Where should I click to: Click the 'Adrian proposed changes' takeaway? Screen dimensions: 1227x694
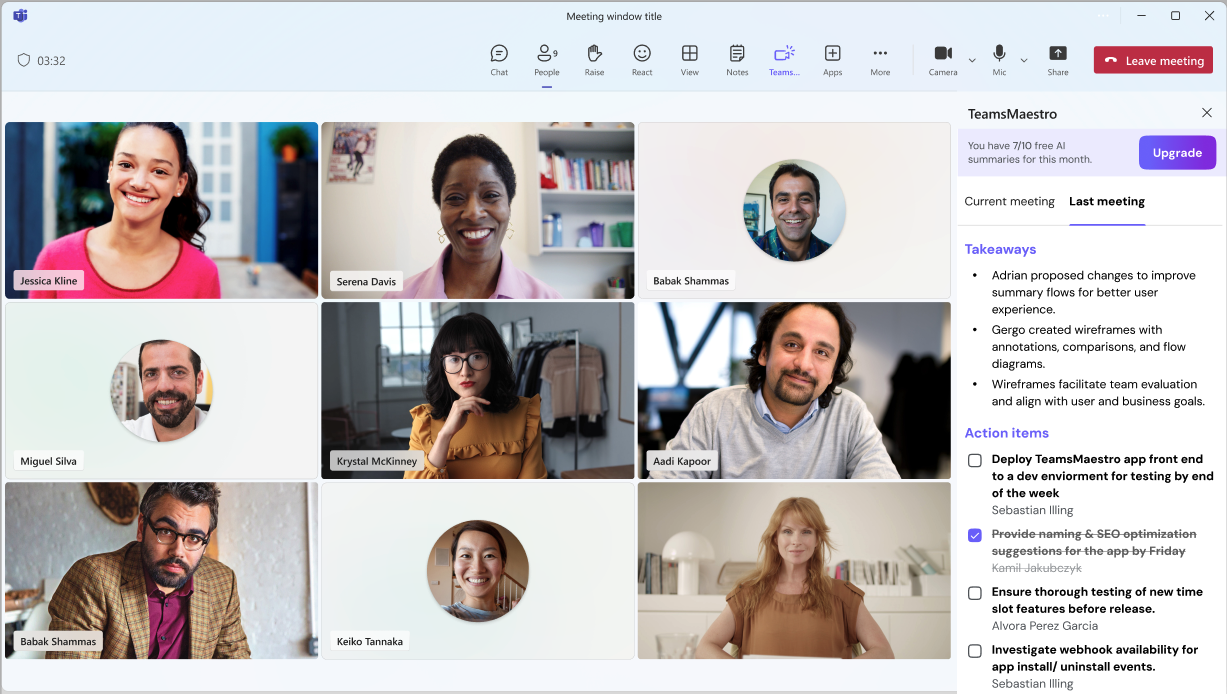(x=1094, y=292)
